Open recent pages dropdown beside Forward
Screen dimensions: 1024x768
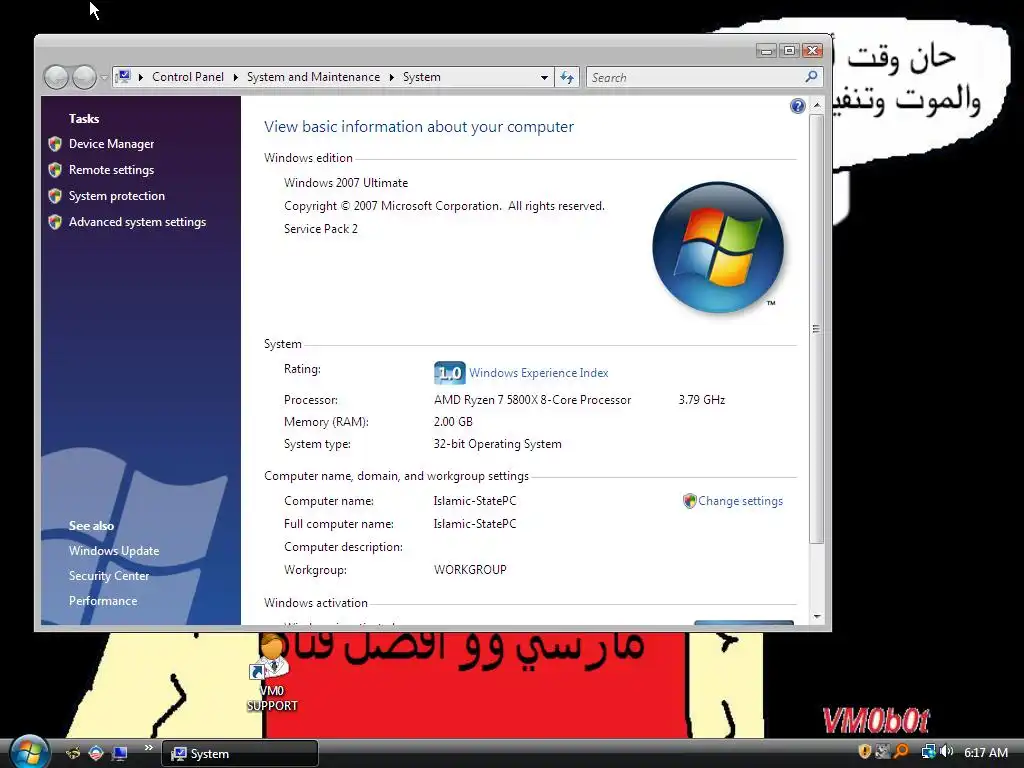coord(104,78)
